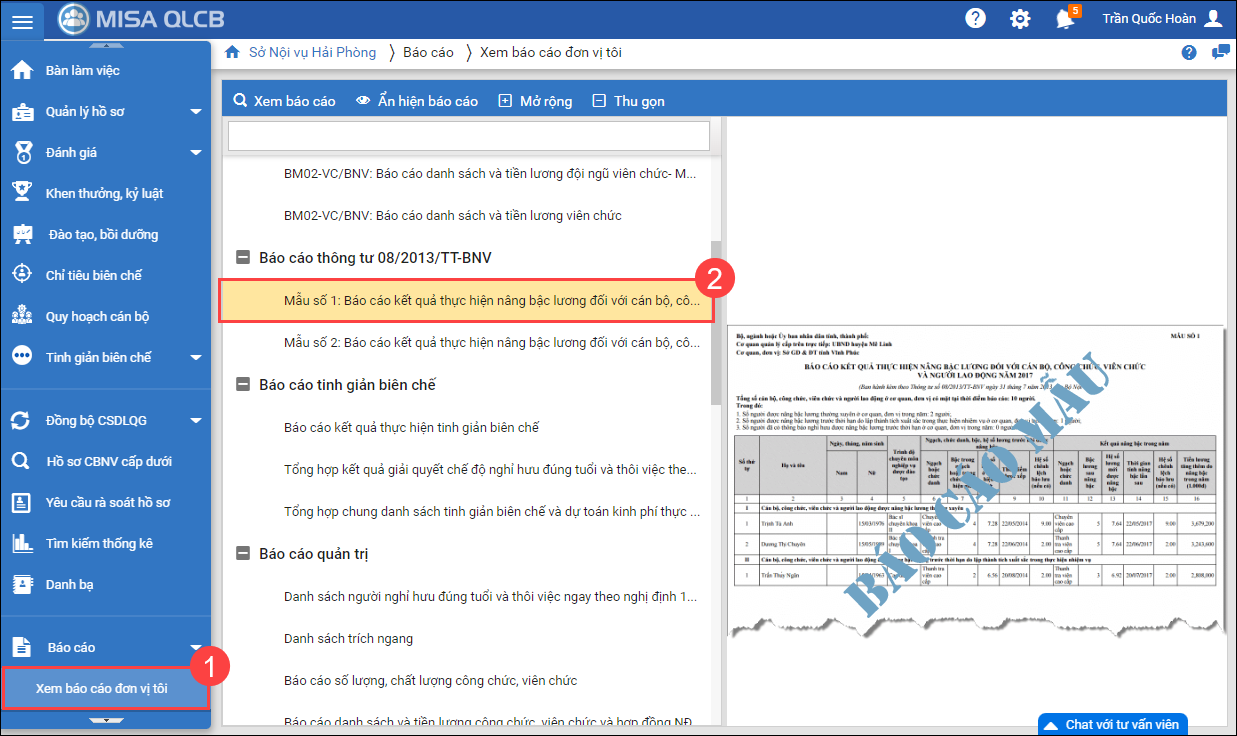Expand the Đồng bộ CSDLQG submenu
The image size is (1237, 736).
[x=196, y=421]
